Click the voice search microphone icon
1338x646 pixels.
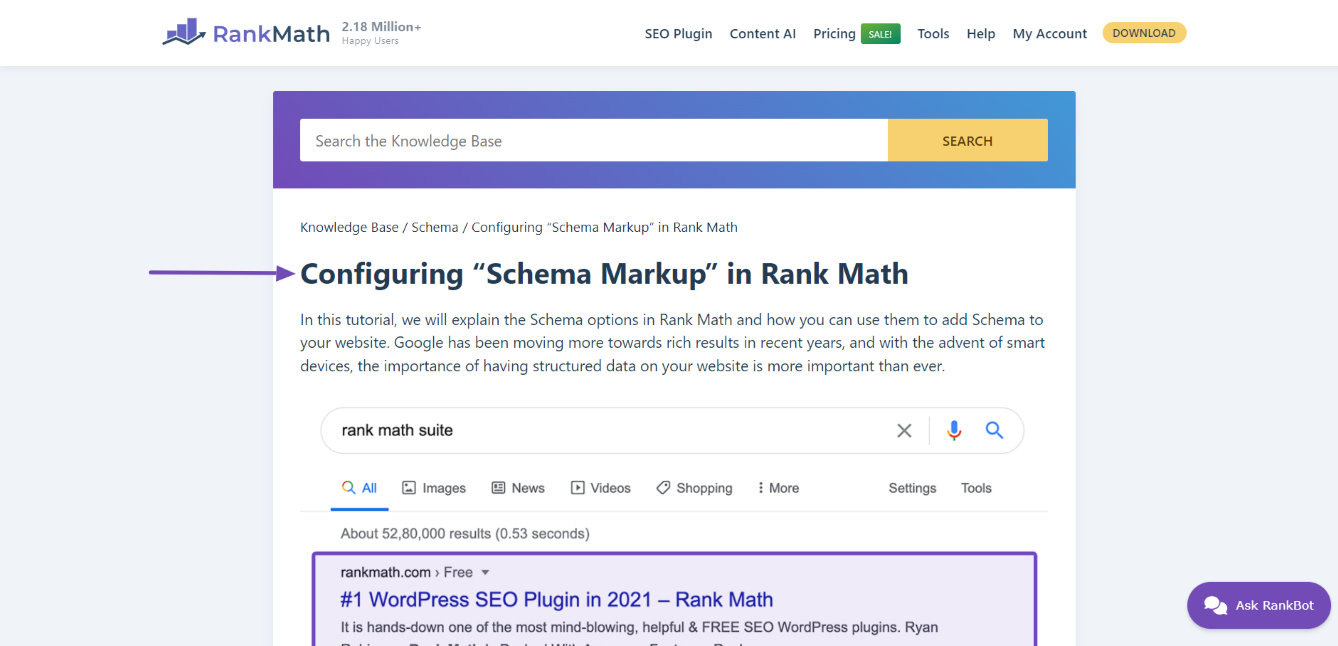[x=954, y=431]
